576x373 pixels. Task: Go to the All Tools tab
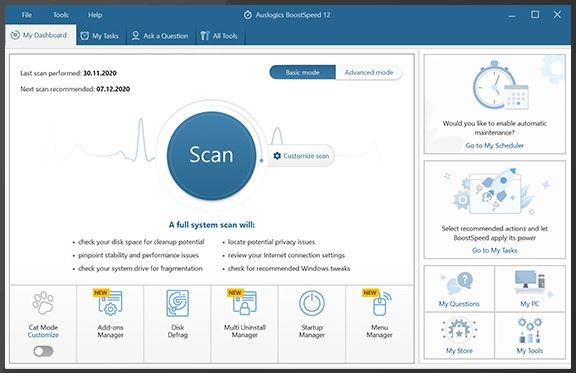point(219,36)
